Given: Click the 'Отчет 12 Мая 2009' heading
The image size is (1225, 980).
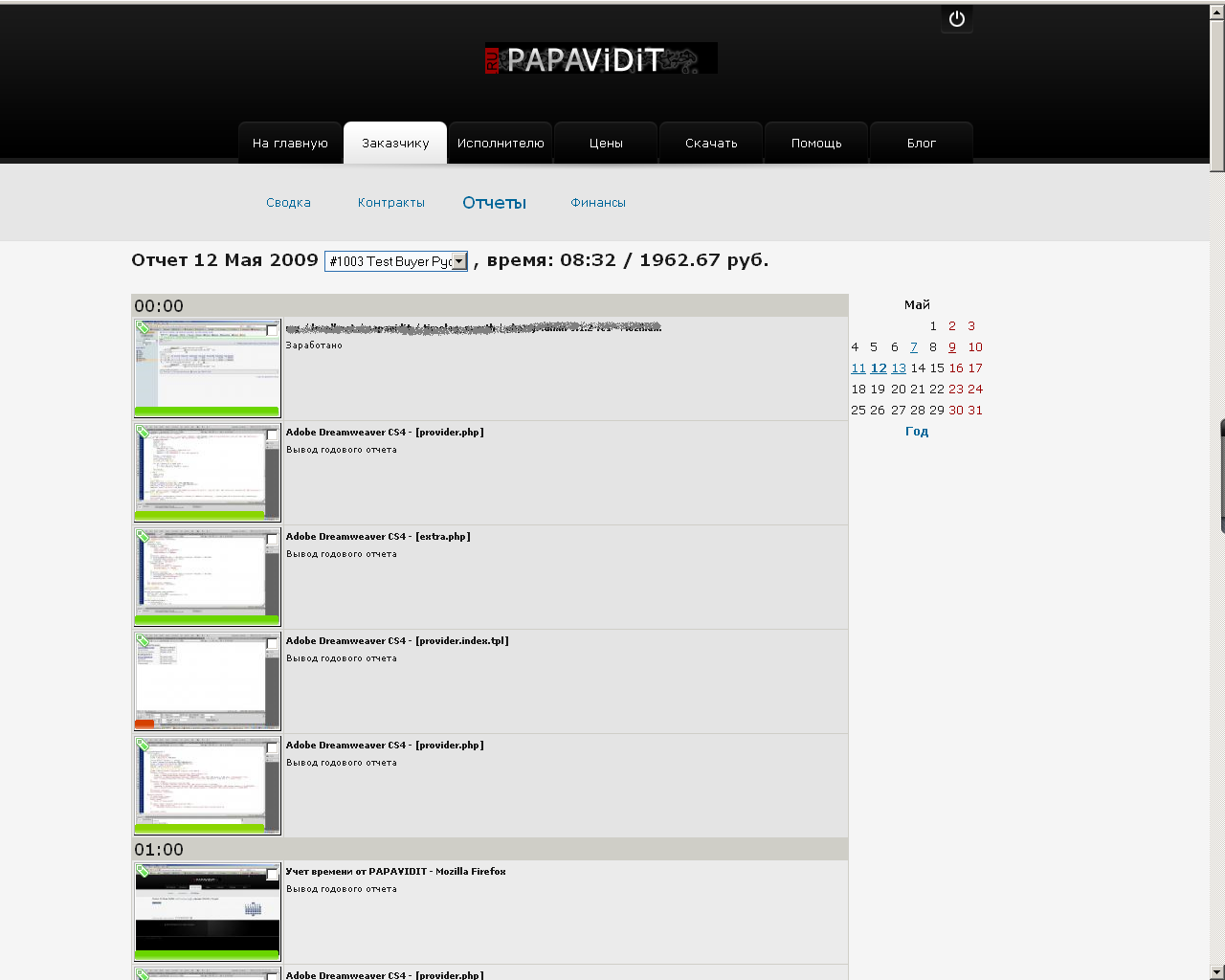Looking at the screenshot, I should (x=225, y=260).
